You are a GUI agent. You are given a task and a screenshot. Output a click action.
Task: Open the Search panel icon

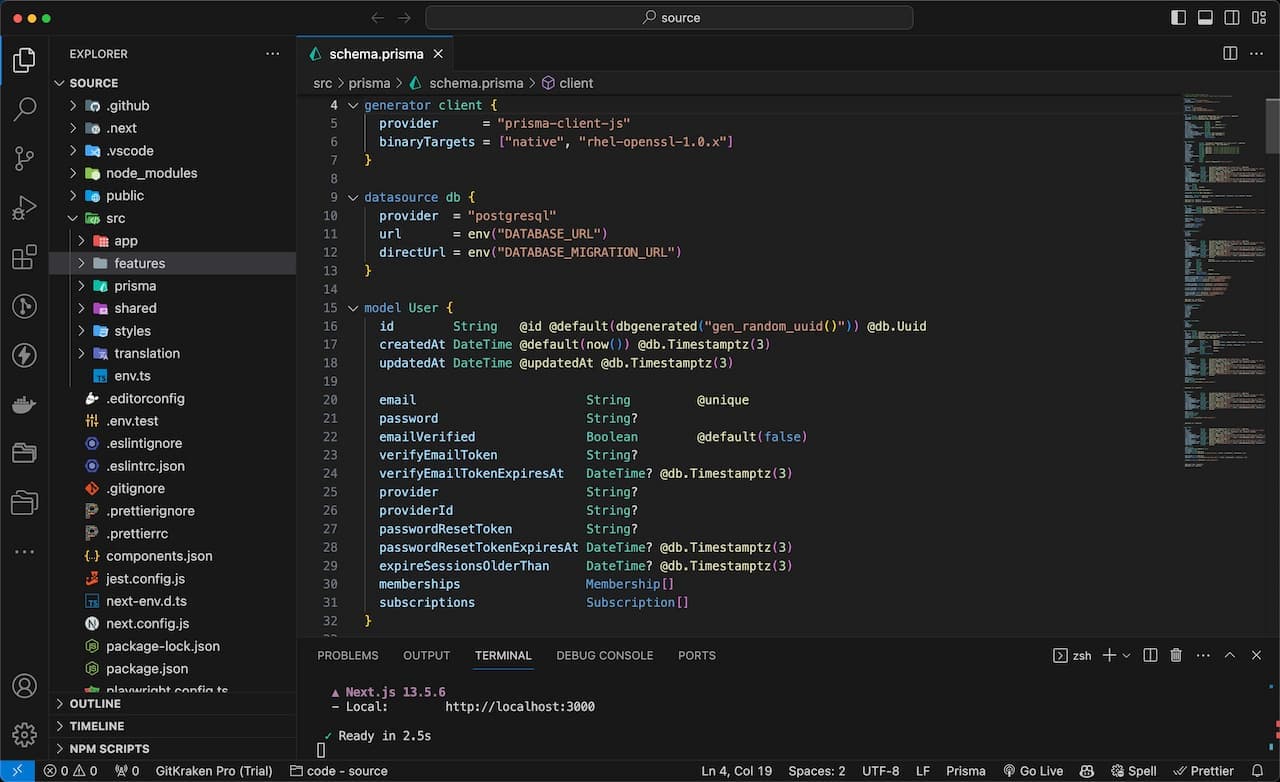coord(24,109)
